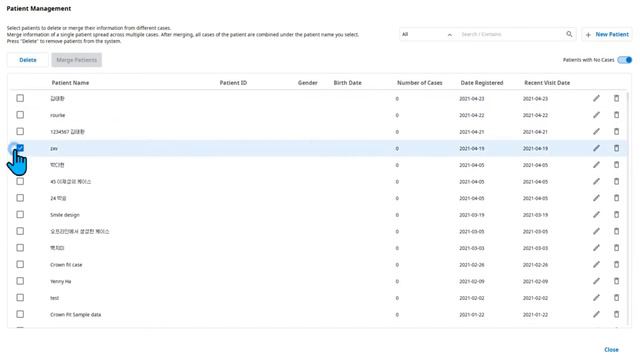This screenshot has height=360, width=640.
Task: Edit the Smile design patient
Action: click(x=596, y=215)
